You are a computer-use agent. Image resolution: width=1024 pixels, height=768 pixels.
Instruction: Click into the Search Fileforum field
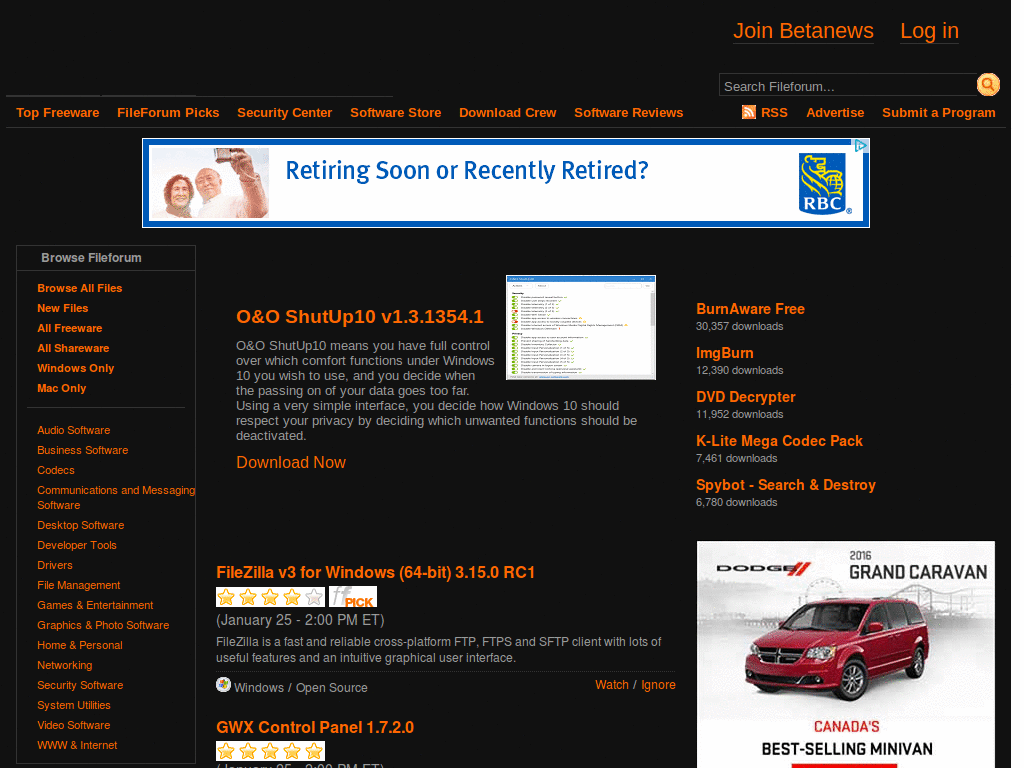point(848,86)
